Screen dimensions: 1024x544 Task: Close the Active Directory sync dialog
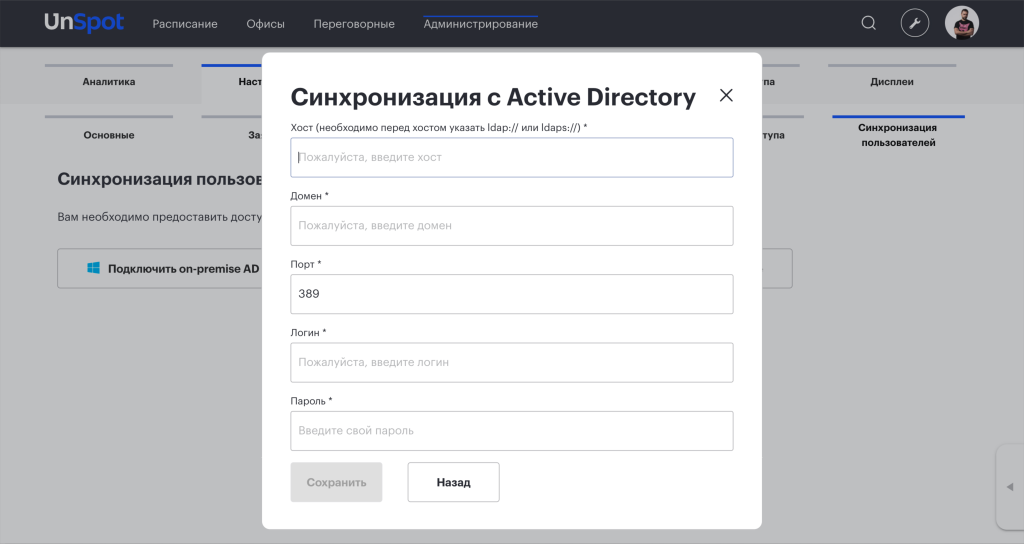pos(726,95)
